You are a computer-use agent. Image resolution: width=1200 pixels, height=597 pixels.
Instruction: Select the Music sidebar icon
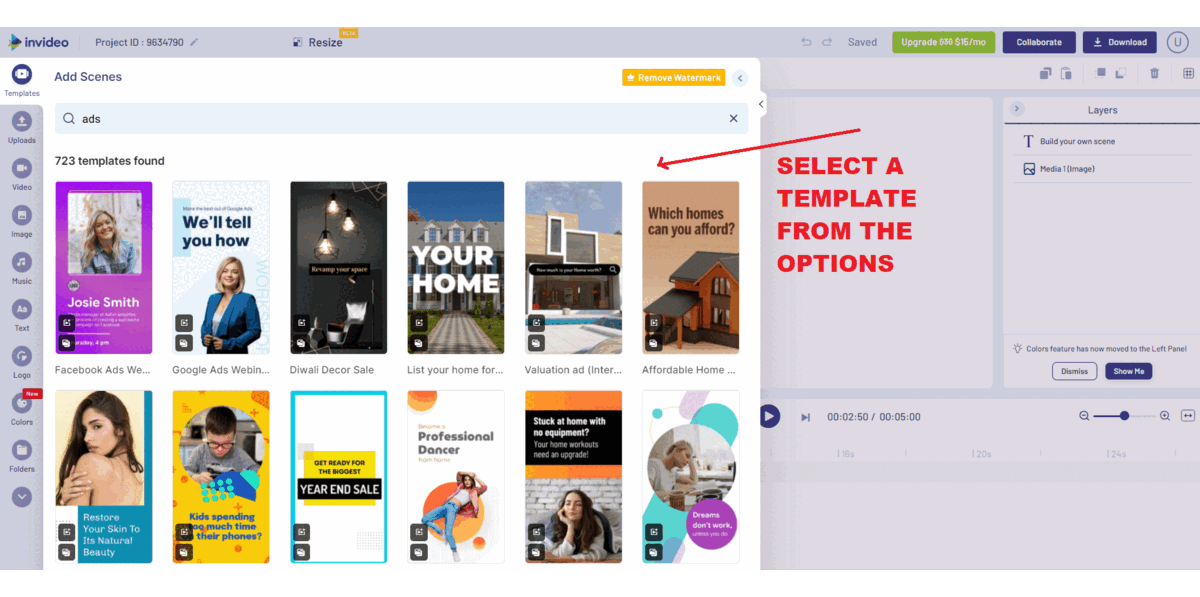point(22,268)
